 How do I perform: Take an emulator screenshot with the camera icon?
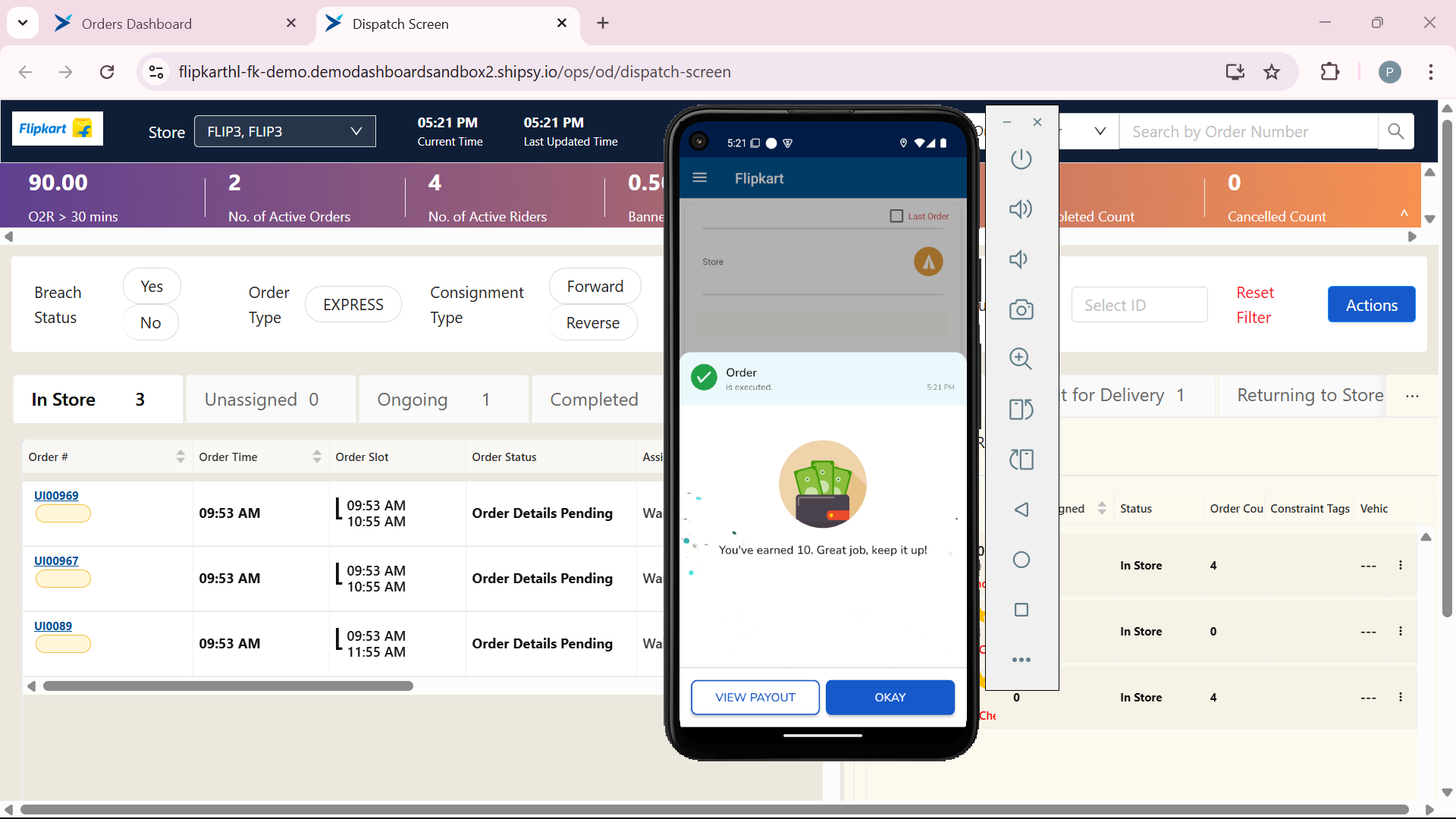pos(1021,309)
